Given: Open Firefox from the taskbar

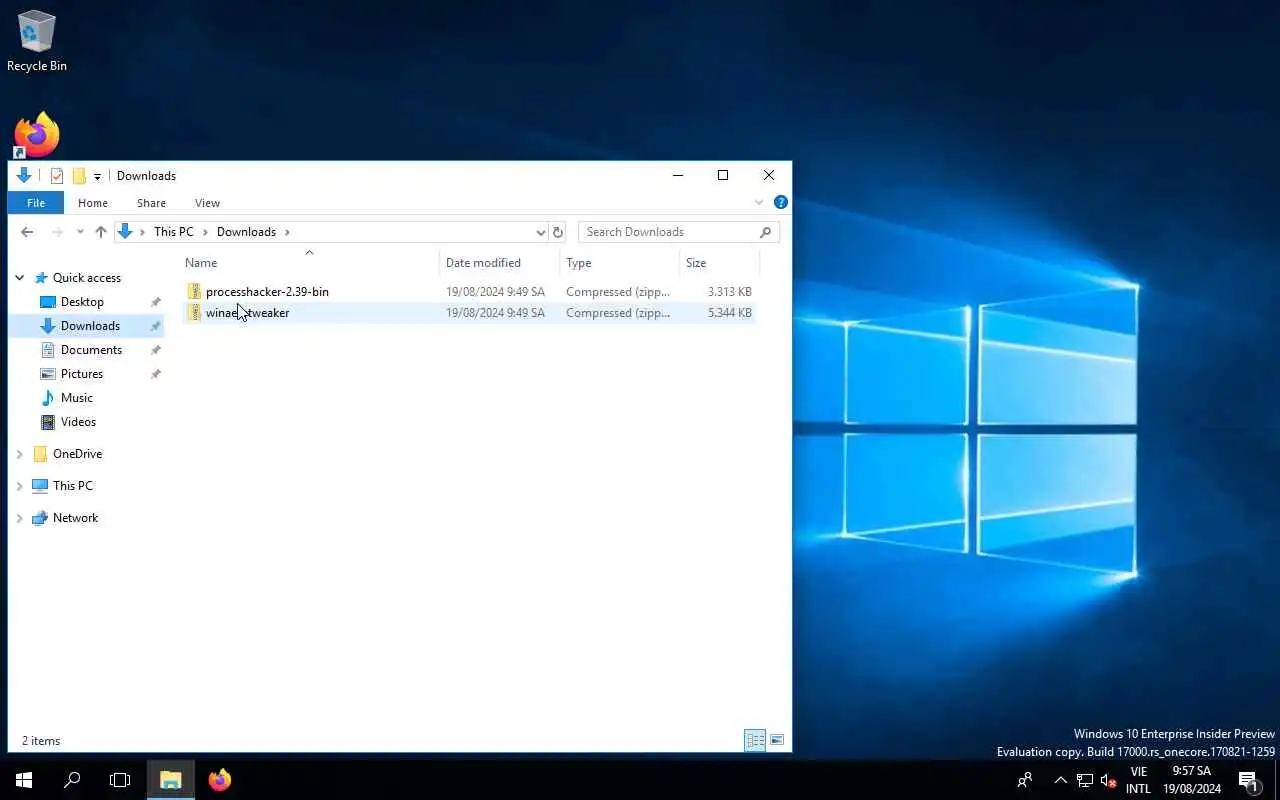Looking at the screenshot, I should pos(220,780).
